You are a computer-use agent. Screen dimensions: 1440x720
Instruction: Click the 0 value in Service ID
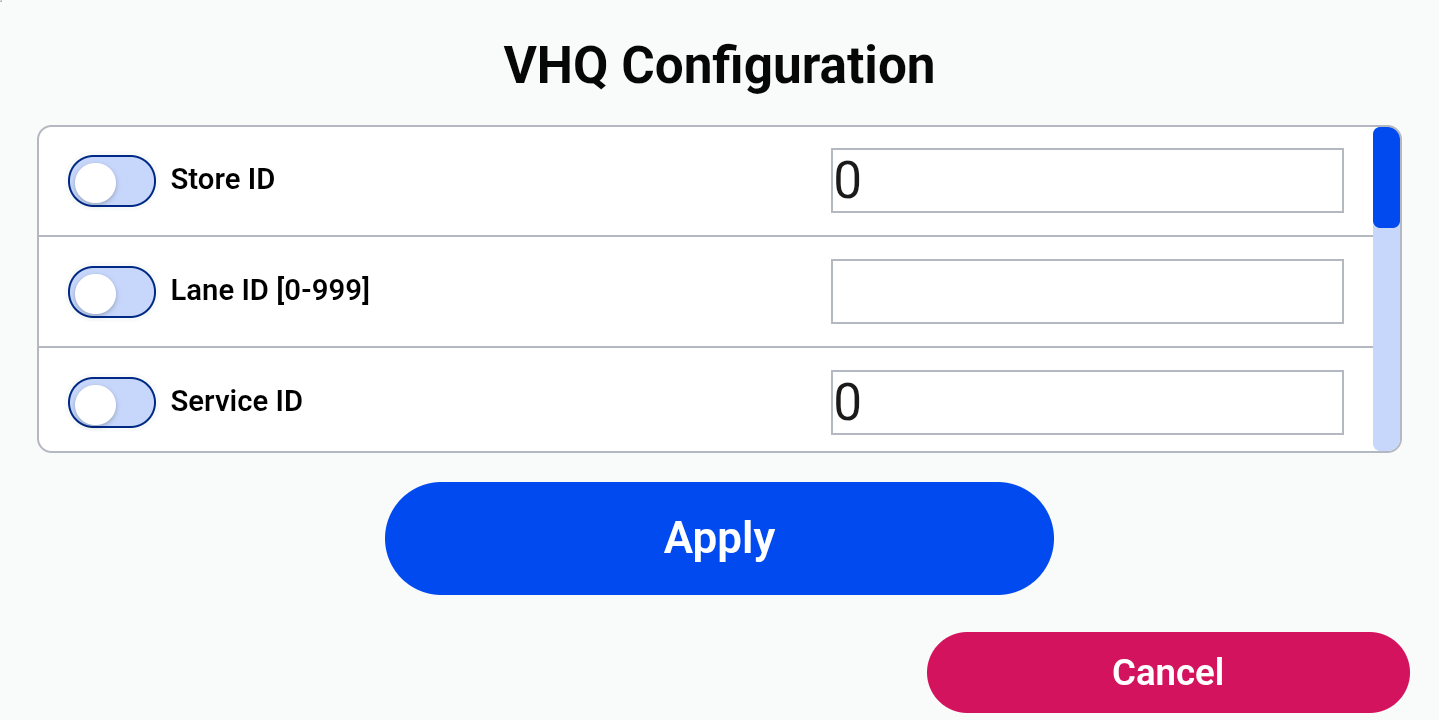click(847, 403)
